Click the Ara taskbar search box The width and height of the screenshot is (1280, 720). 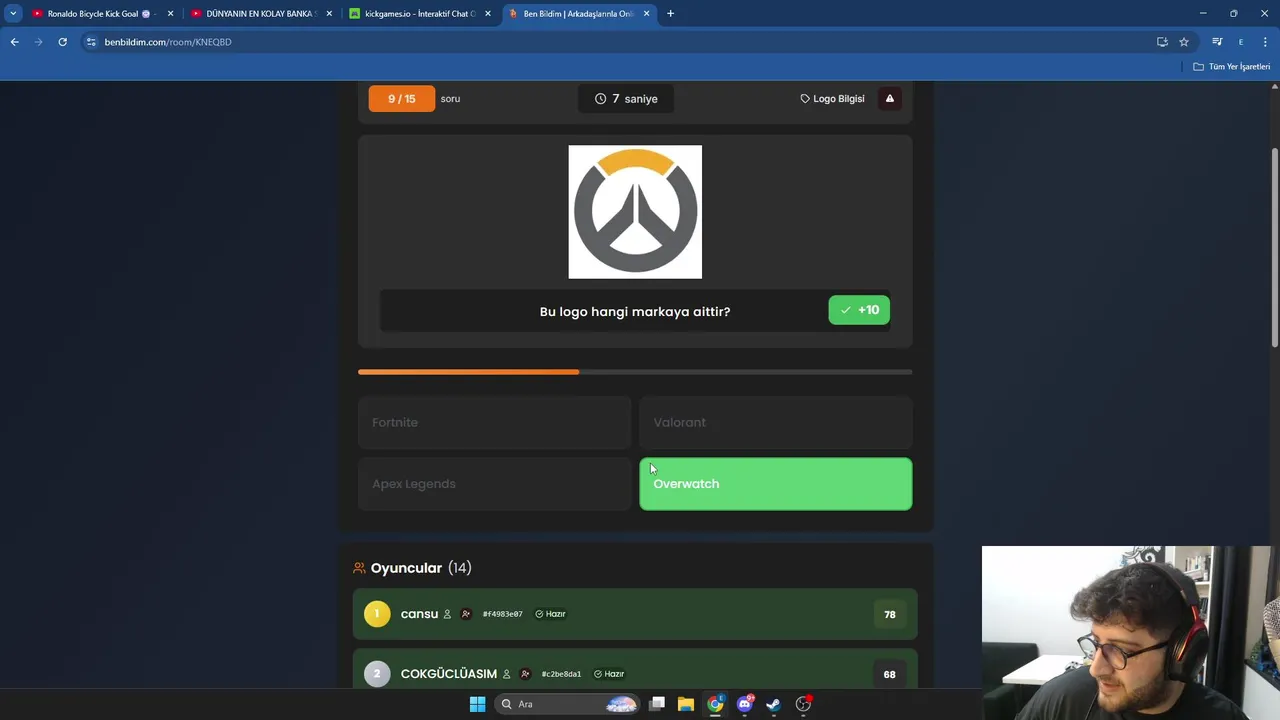pos(568,704)
